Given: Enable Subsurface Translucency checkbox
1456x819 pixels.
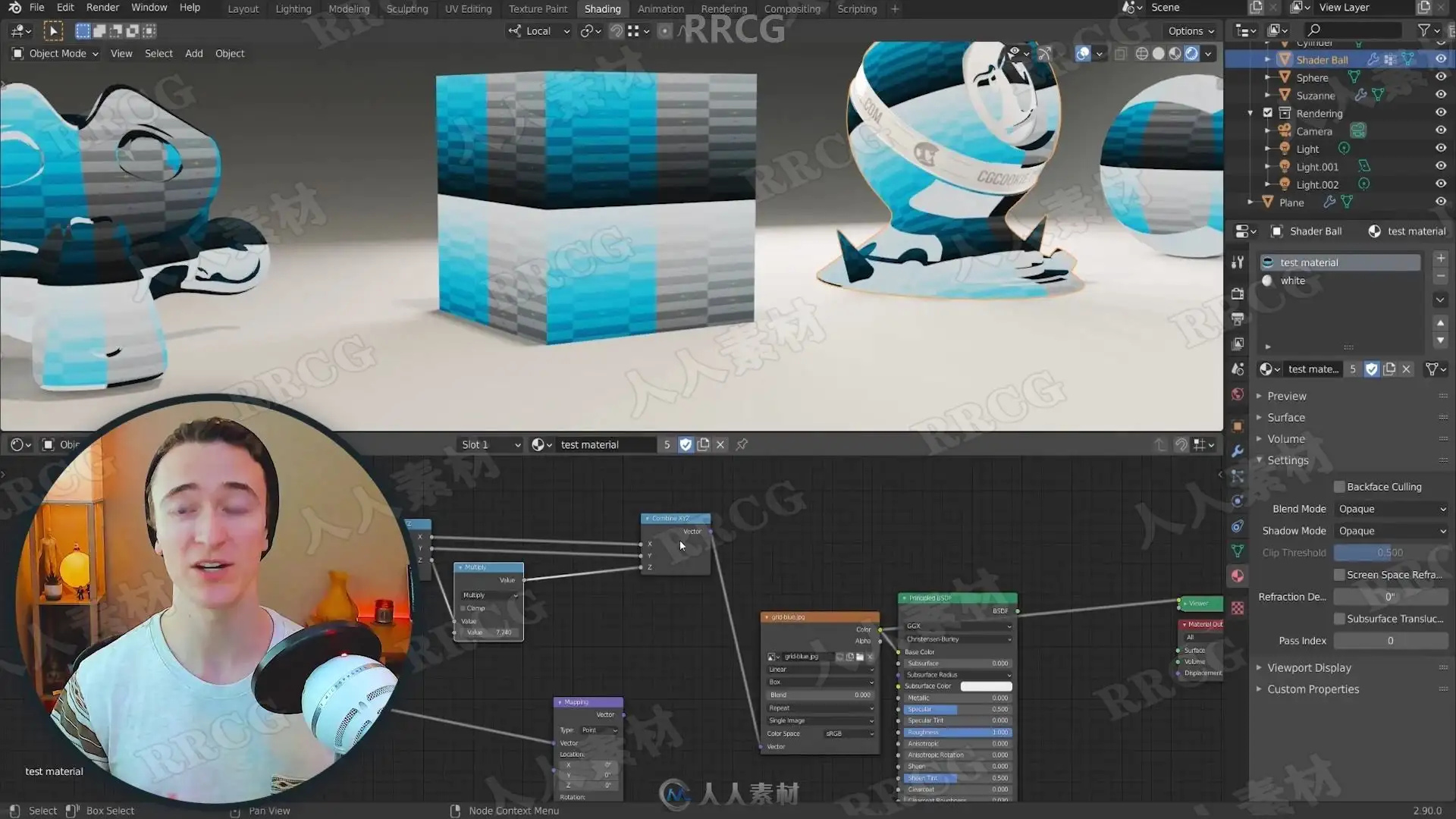Looking at the screenshot, I should (1339, 619).
